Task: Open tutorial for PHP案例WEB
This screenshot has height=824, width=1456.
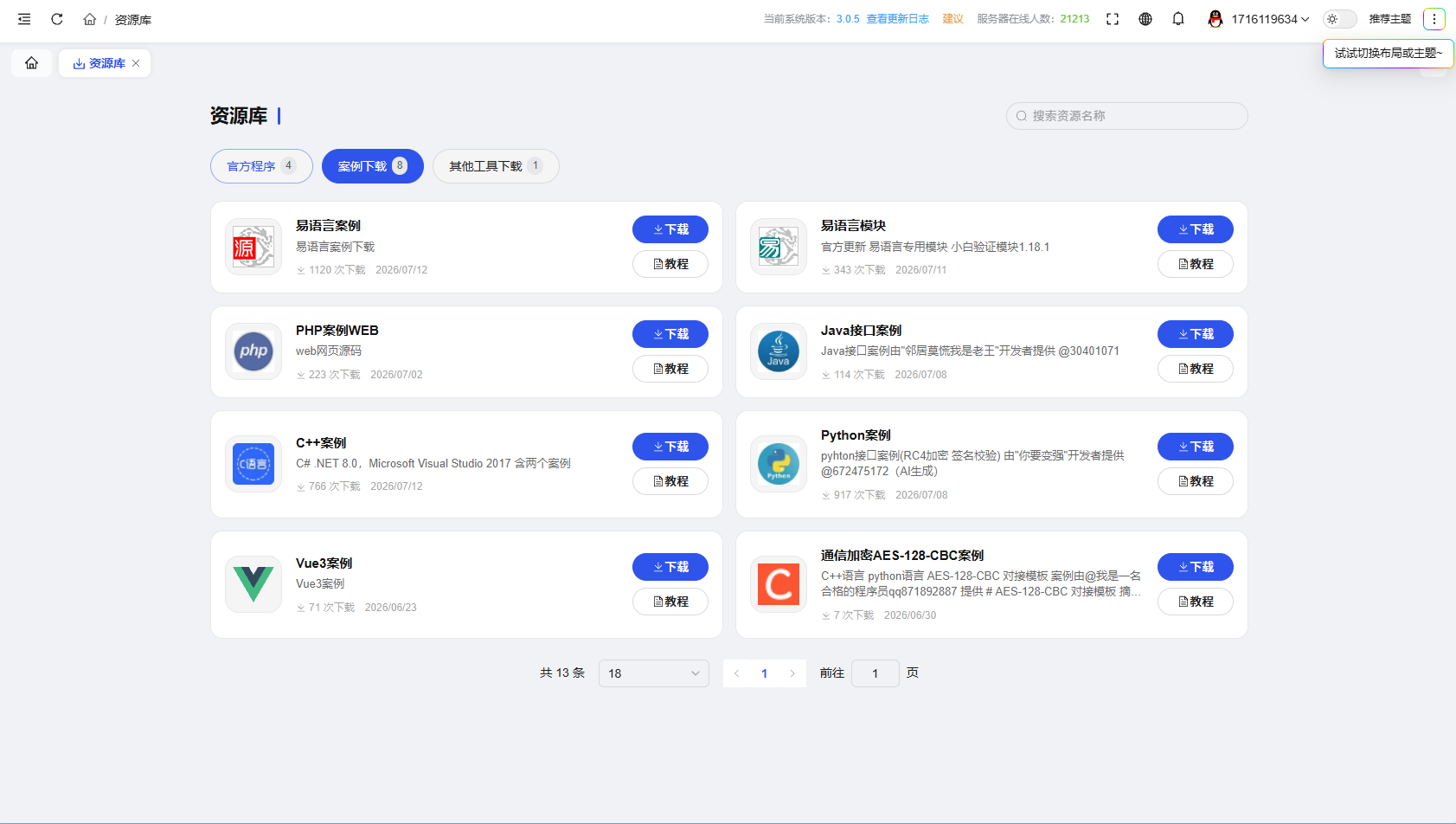Action: click(x=670, y=369)
